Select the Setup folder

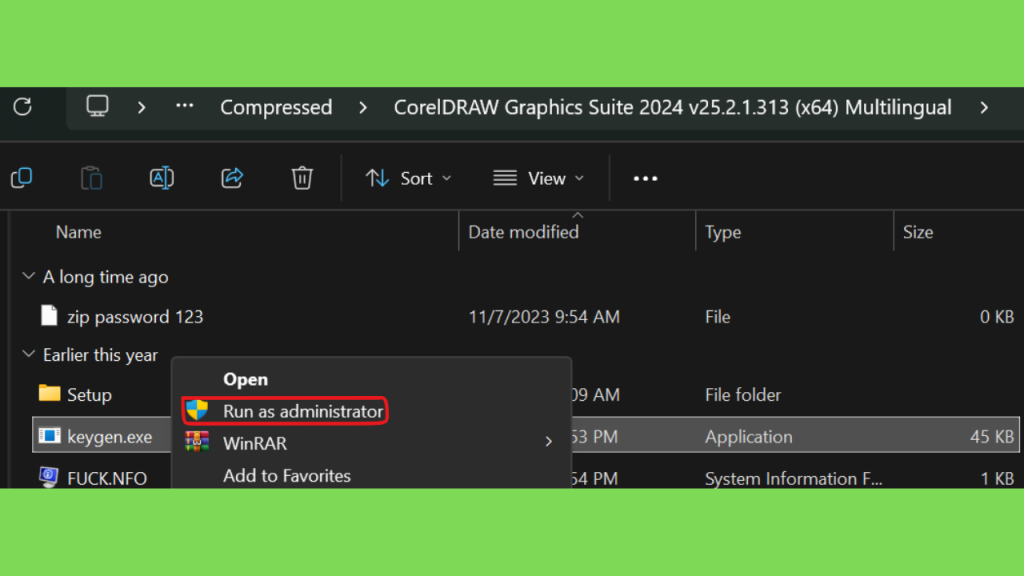tap(88, 395)
